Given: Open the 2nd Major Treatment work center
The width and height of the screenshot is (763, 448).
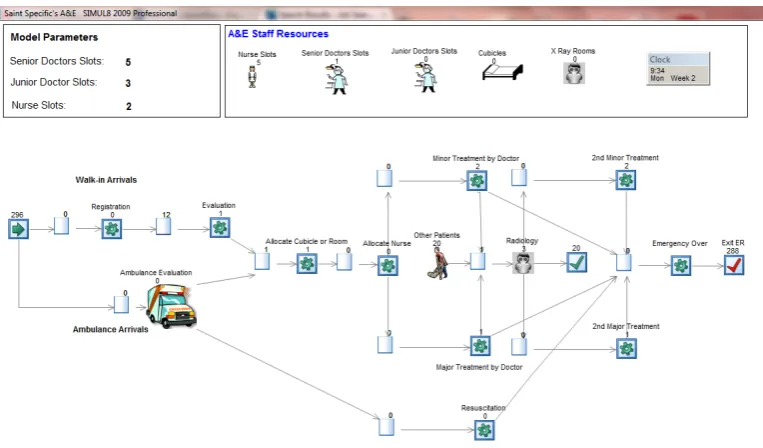Looking at the screenshot, I should click(x=626, y=348).
